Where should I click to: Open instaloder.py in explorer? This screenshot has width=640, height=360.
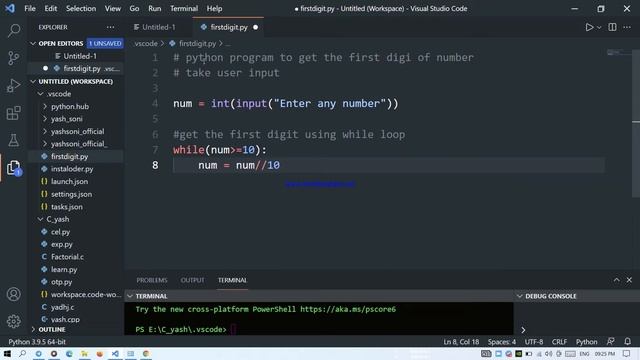76,169
